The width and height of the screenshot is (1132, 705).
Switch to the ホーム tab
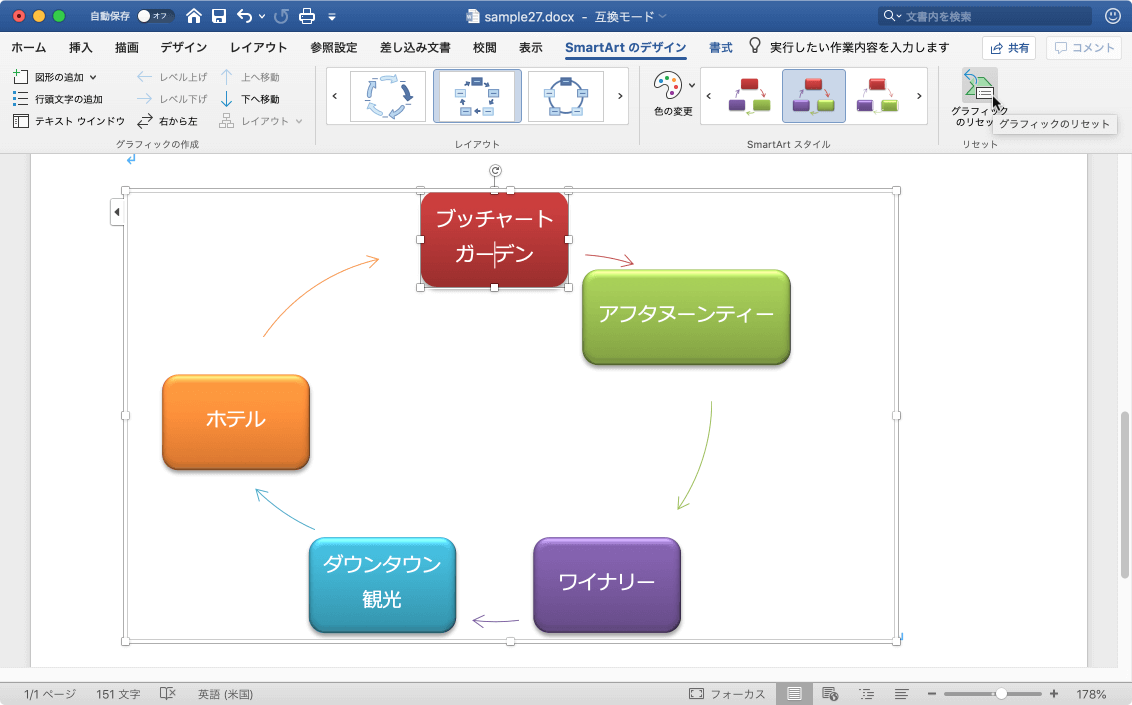(x=29, y=48)
